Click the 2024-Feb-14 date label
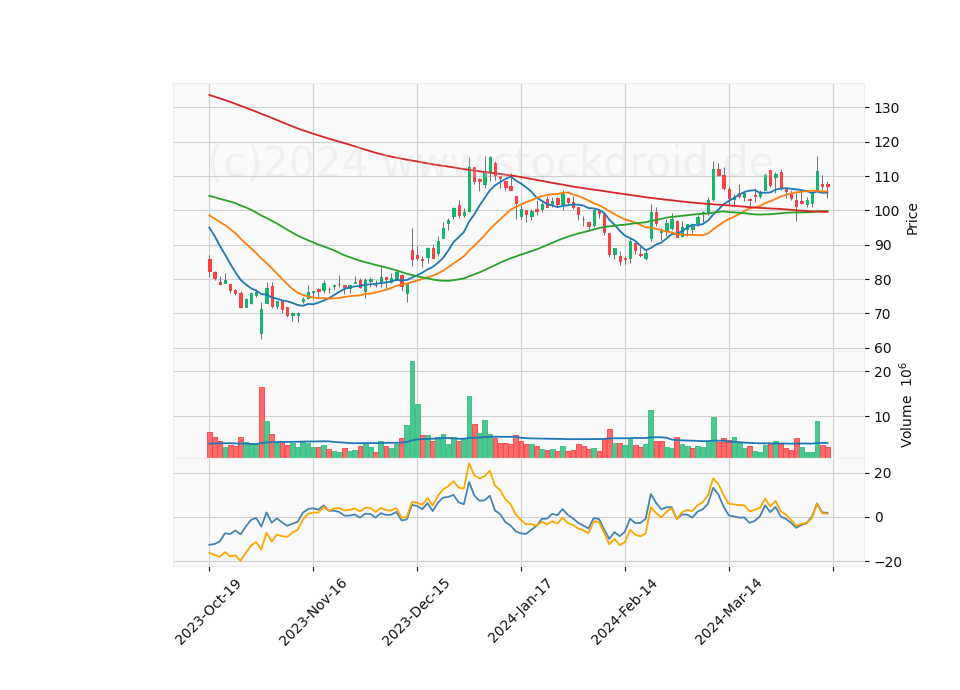Viewport: 960px width, 690px height. (624, 611)
